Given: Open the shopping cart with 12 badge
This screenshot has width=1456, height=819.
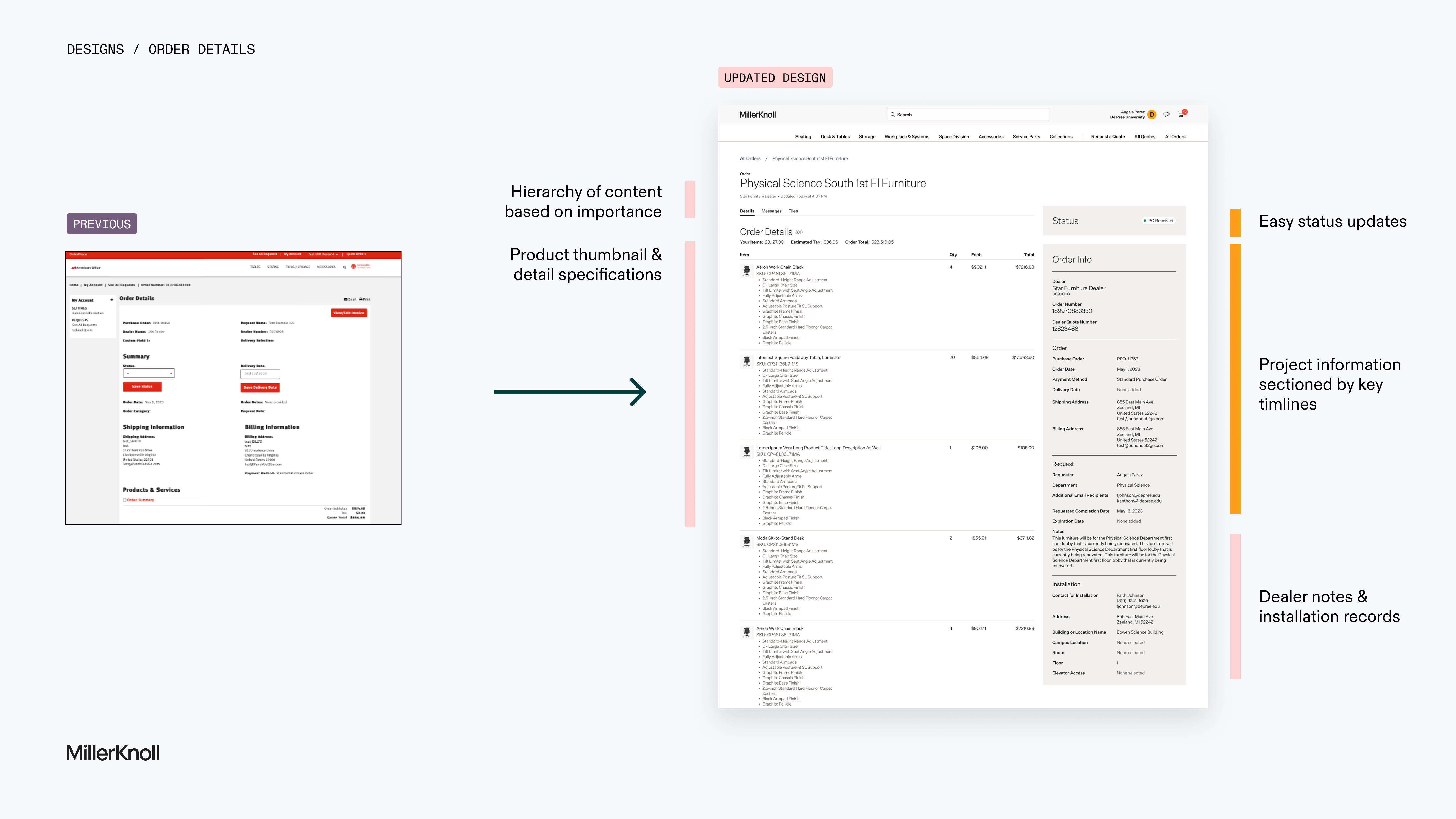Looking at the screenshot, I should (x=1181, y=115).
